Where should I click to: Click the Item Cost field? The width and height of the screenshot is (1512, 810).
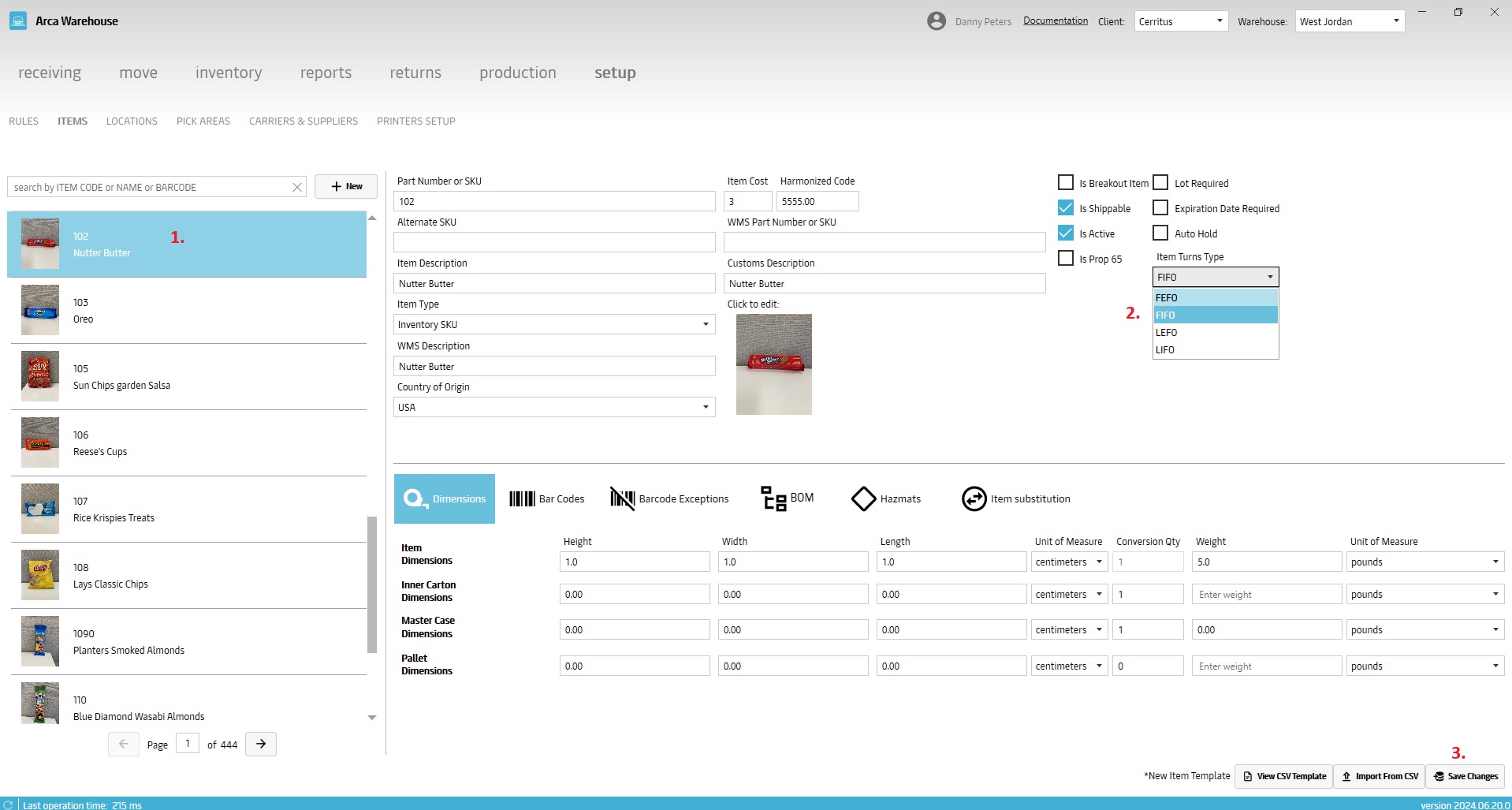pos(747,201)
